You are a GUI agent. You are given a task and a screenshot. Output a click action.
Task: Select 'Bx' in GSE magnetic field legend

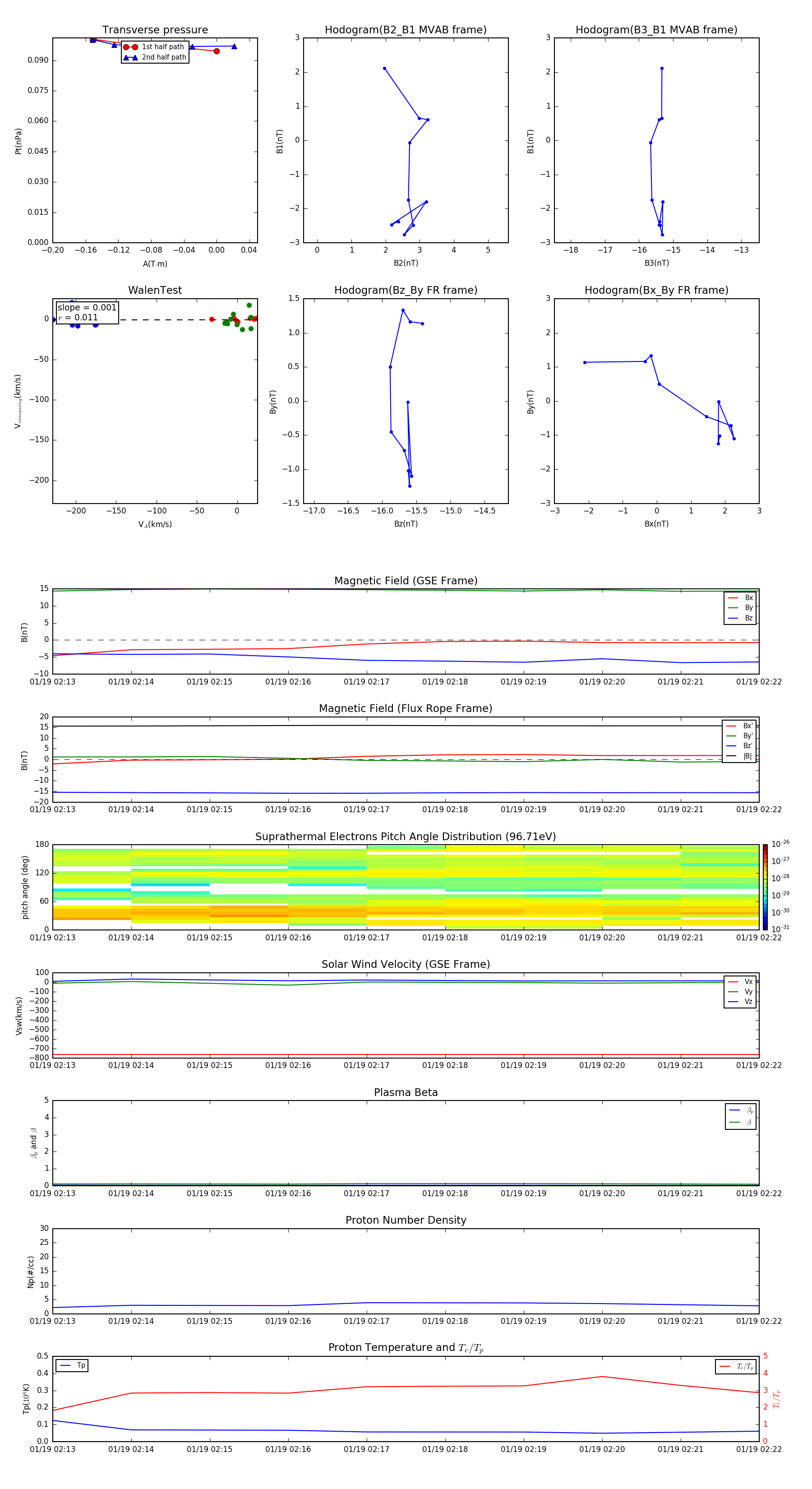pos(741,598)
